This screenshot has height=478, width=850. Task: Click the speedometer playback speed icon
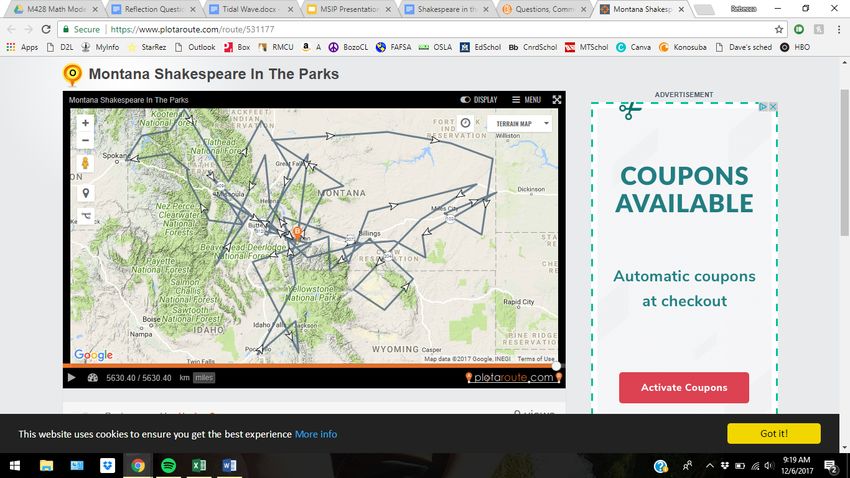[x=93, y=378]
